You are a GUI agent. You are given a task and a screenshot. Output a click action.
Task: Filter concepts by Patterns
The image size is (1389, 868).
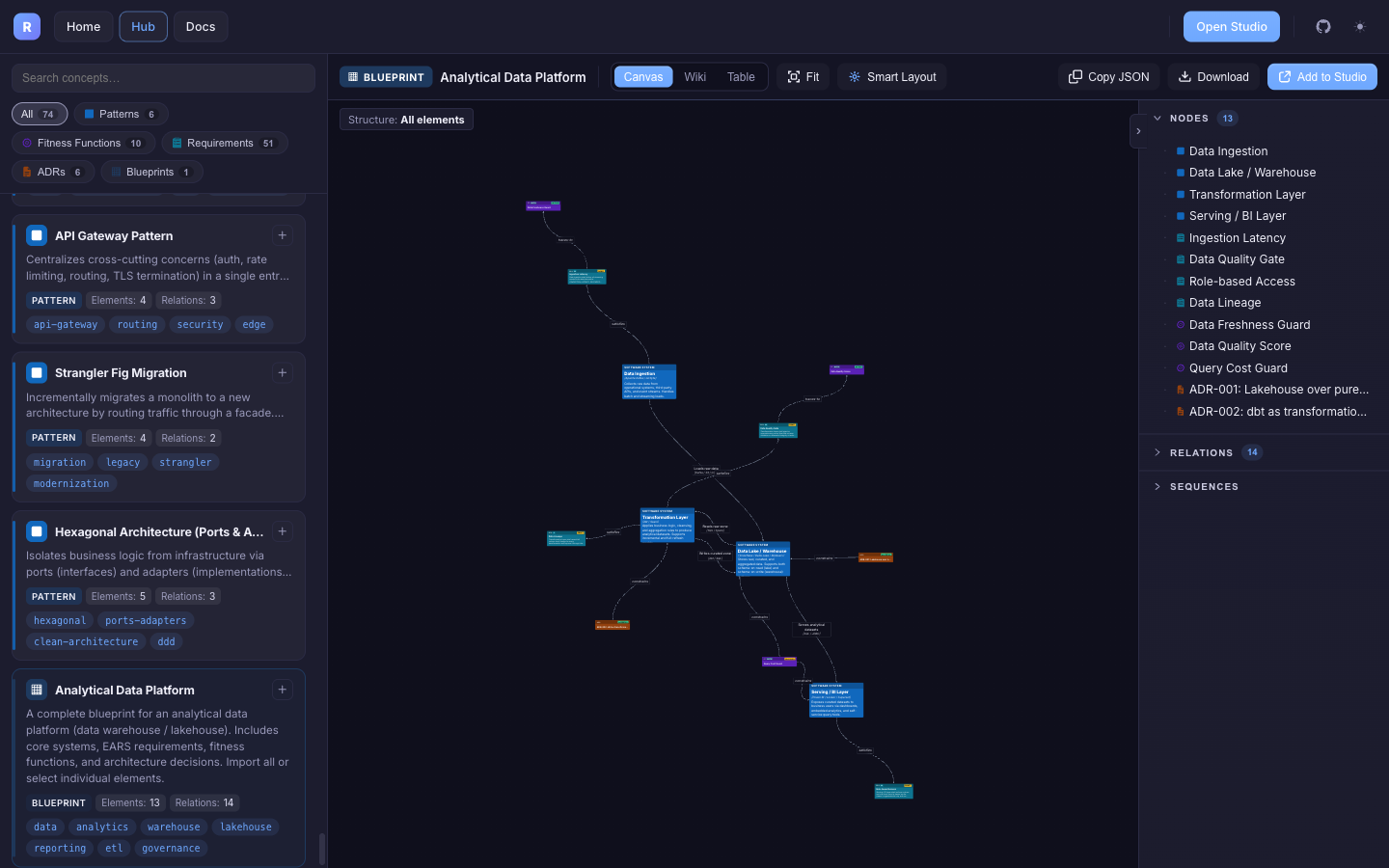point(121,114)
